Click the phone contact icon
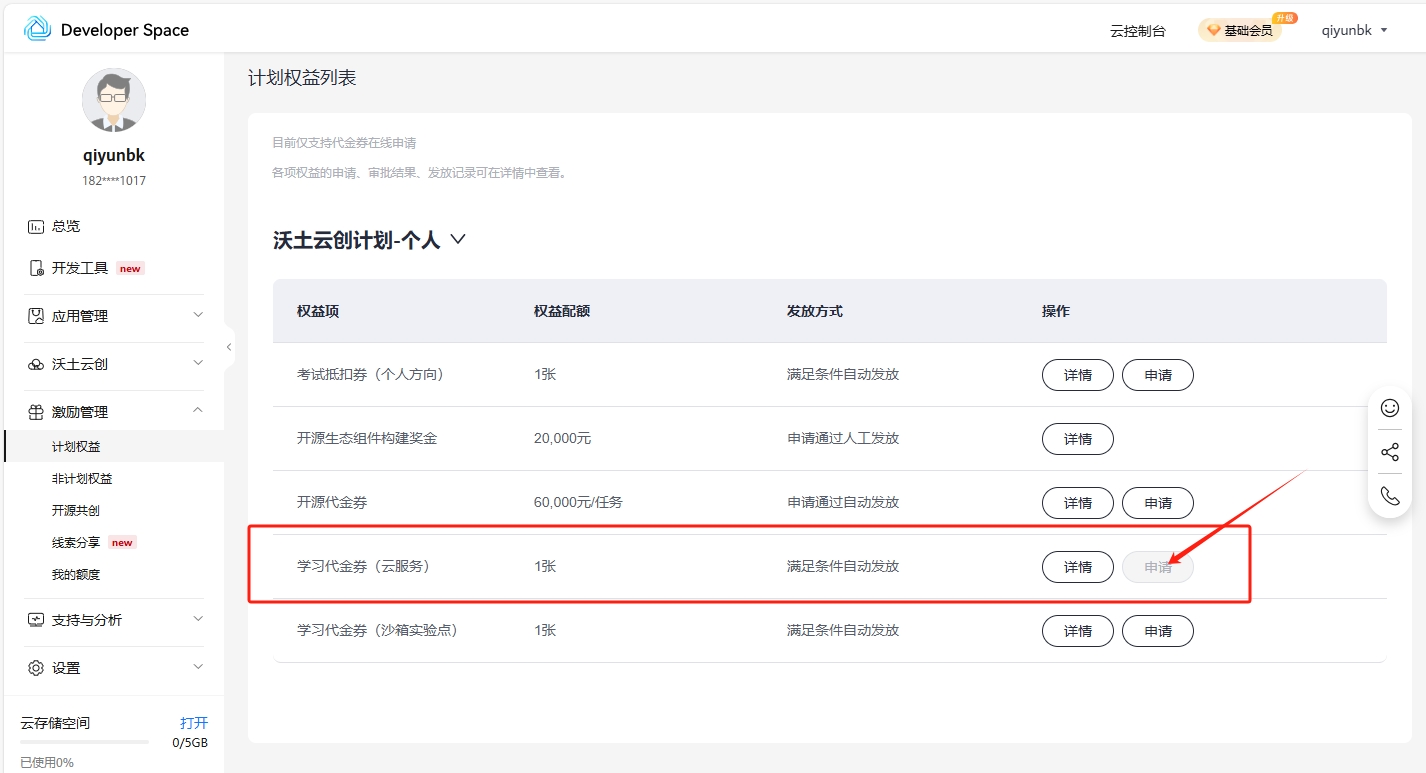The height and width of the screenshot is (773, 1426). [1390, 495]
